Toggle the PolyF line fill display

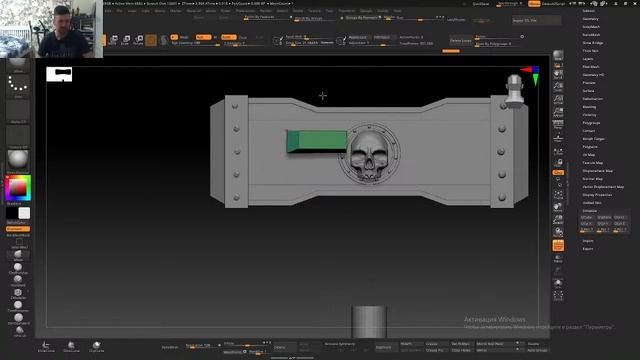pyautogui.click(x=558, y=245)
